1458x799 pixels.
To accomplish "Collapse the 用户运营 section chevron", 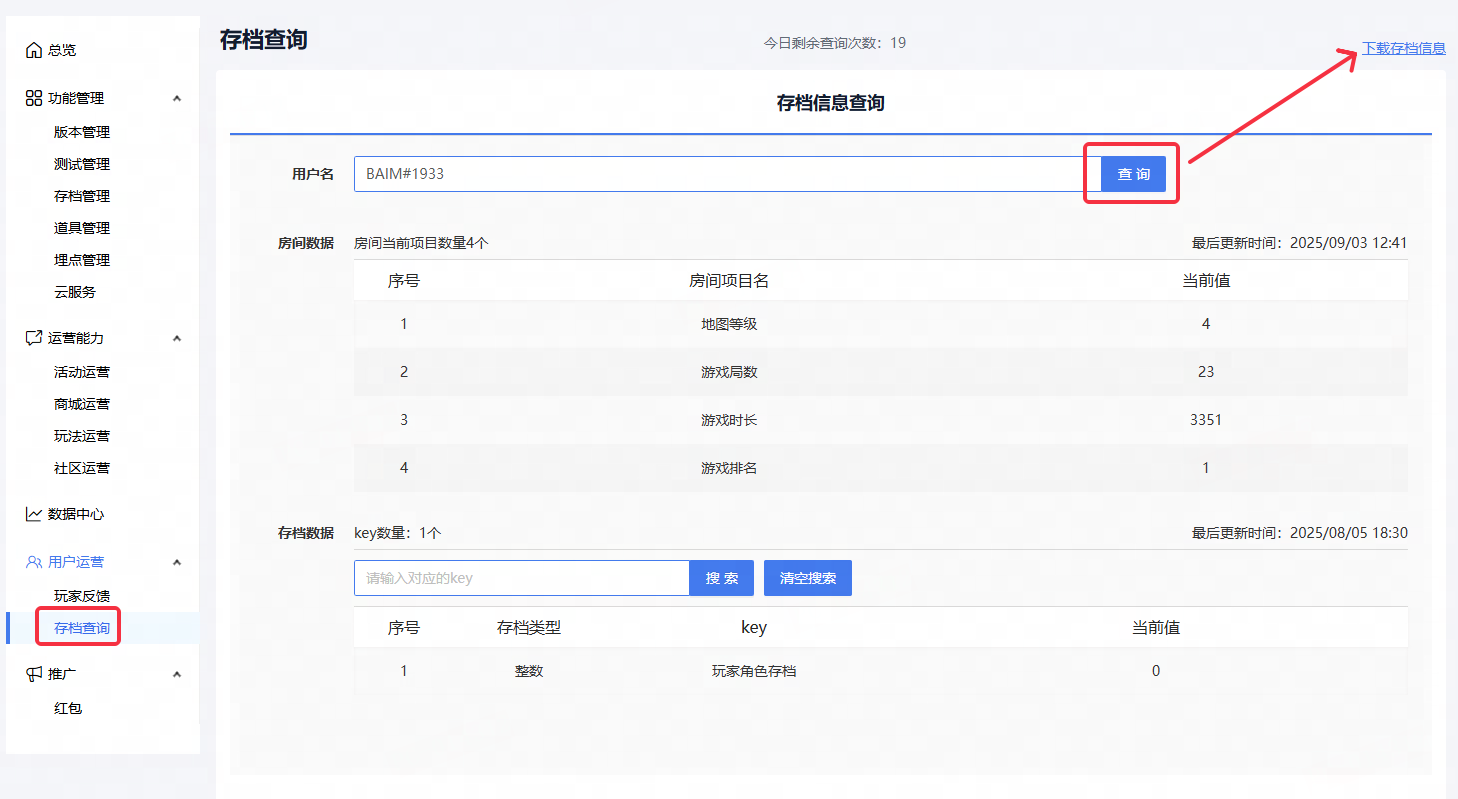I will point(177,562).
